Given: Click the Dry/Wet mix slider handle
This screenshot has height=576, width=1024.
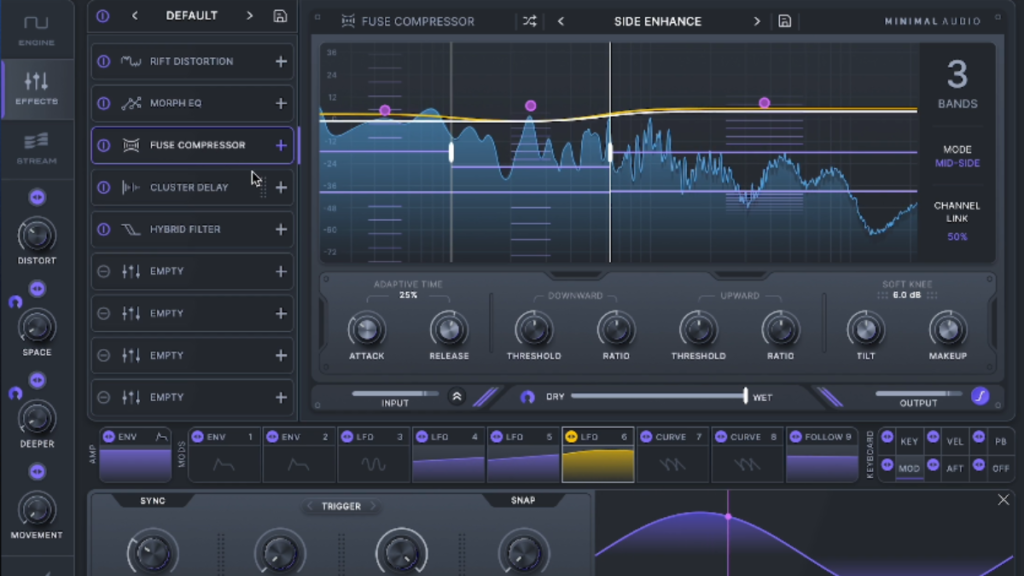Looking at the screenshot, I should click(x=745, y=395).
